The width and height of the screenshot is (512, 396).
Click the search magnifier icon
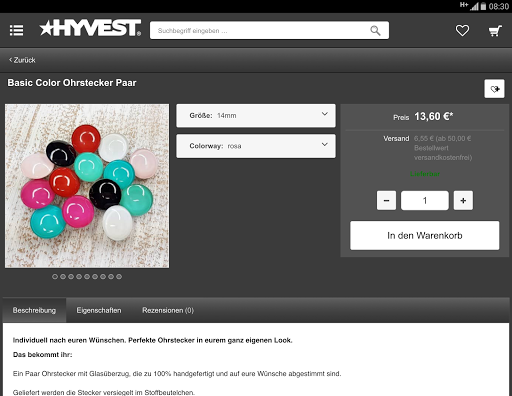point(375,31)
